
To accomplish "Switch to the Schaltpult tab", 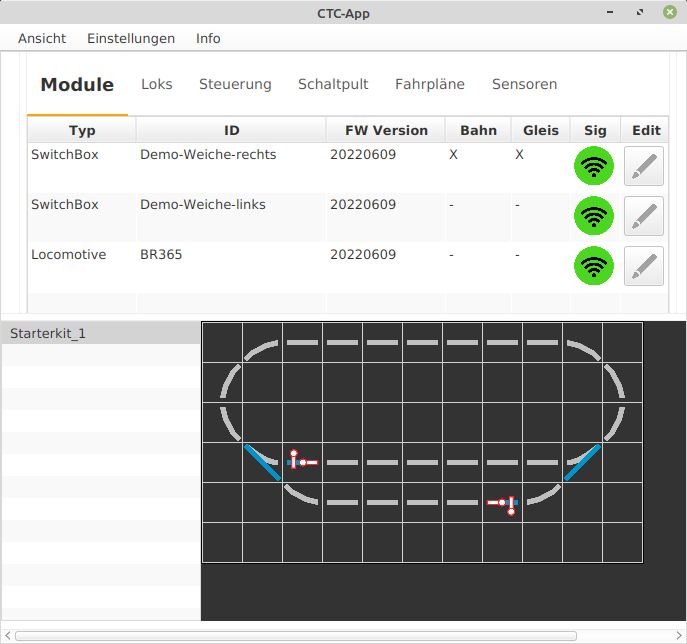I will [x=333, y=84].
